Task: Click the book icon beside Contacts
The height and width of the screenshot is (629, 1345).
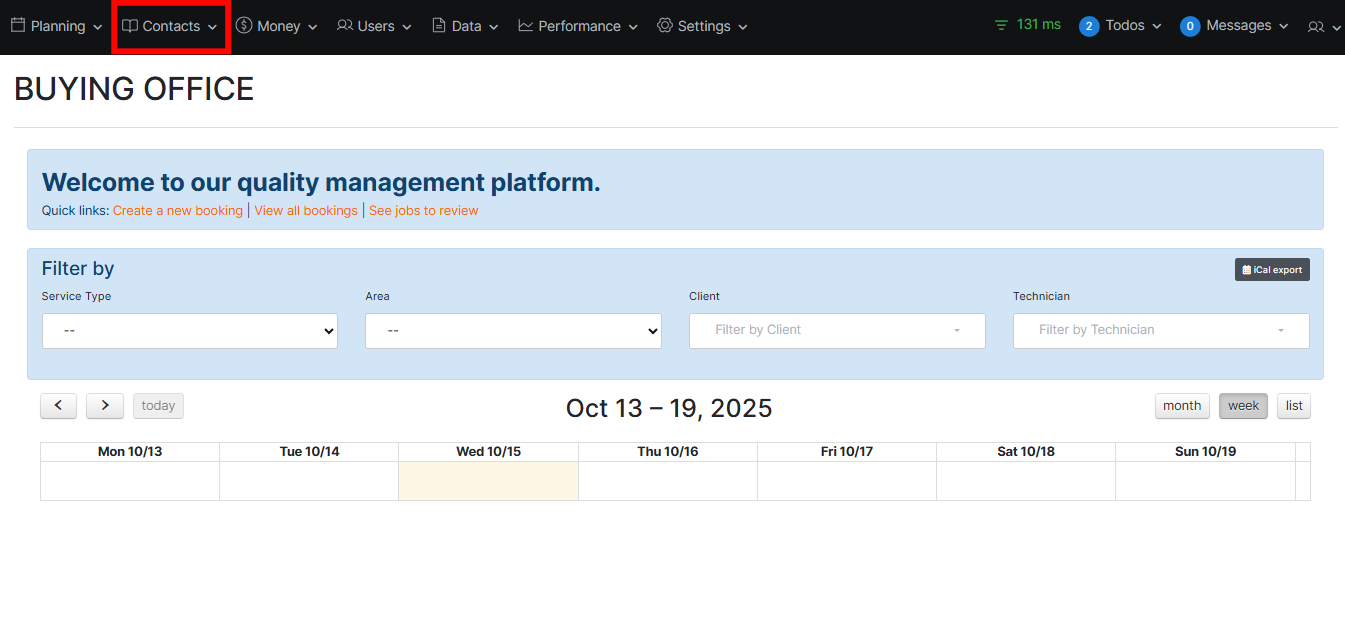Action: (x=130, y=26)
